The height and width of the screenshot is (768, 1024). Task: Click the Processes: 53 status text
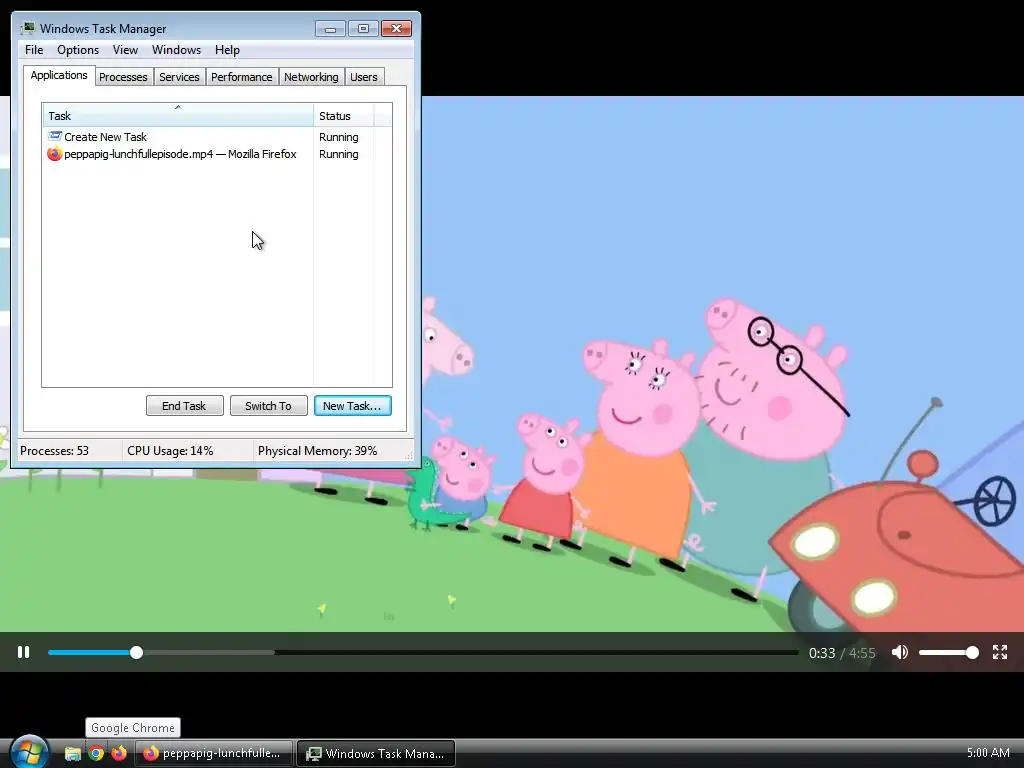(54, 451)
